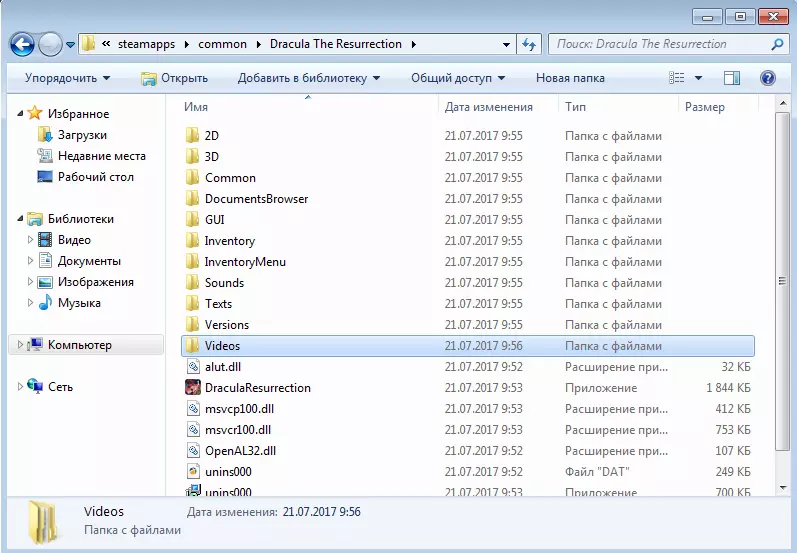Screen dimensions: 797x553
Task: Open the Упорядочить menu
Action: pyautogui.click(x=67, y=78)
